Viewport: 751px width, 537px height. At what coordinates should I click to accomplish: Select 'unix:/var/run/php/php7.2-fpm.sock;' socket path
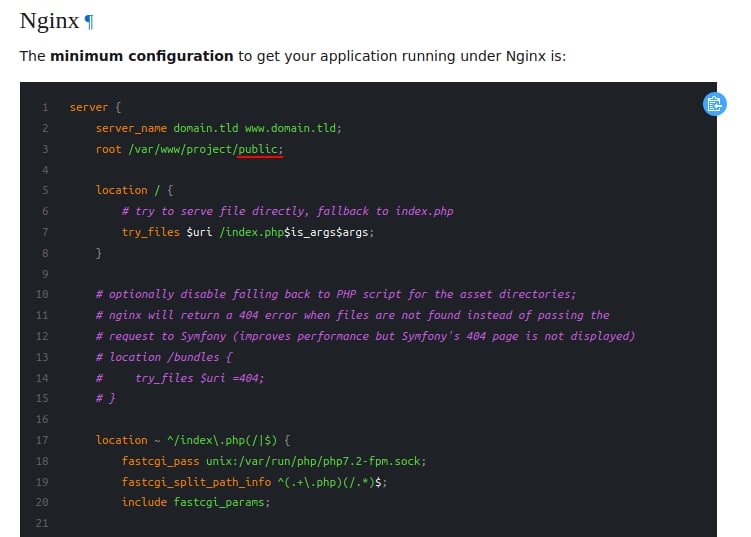(316, 461)
